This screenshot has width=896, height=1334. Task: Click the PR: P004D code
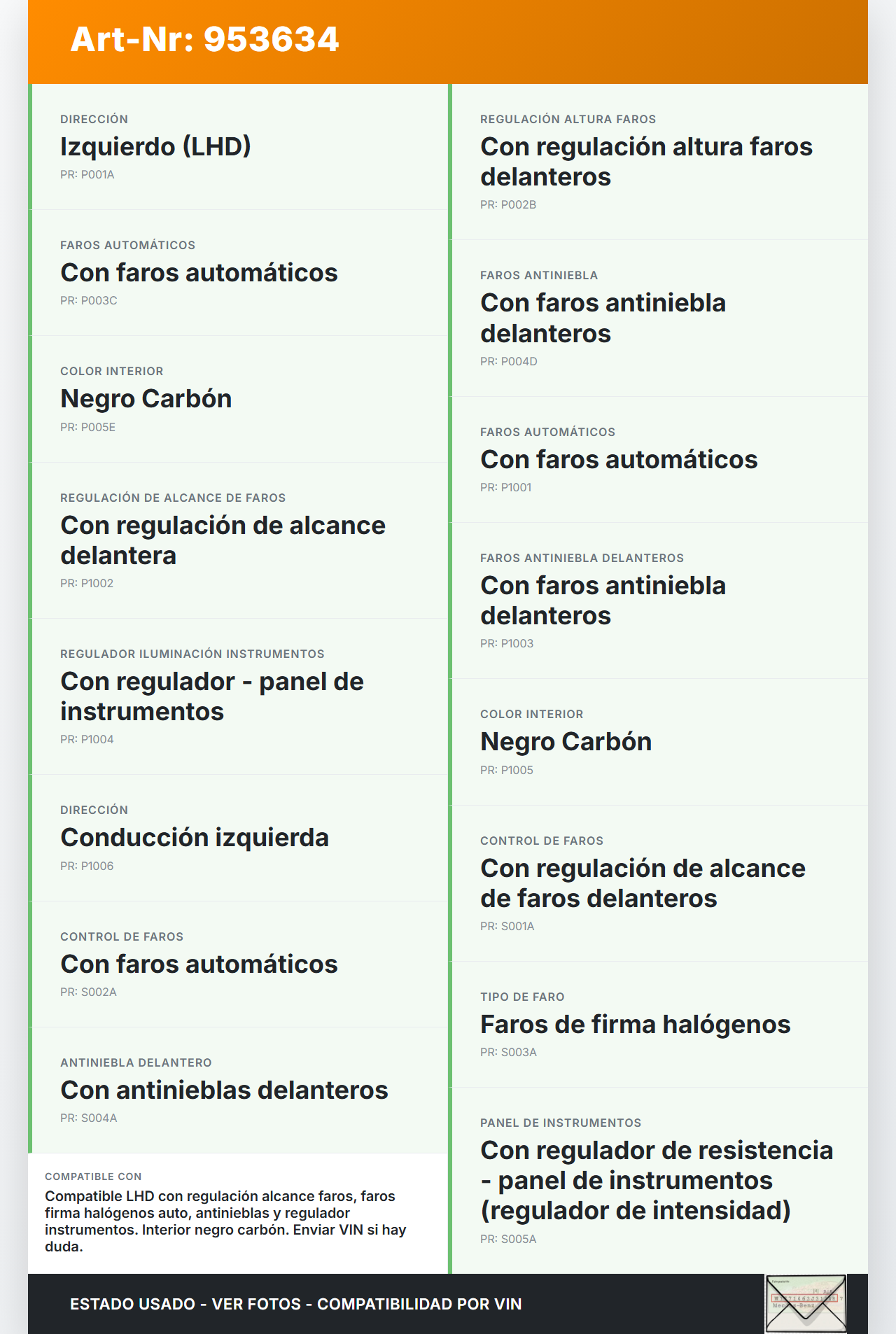[509, 362]
